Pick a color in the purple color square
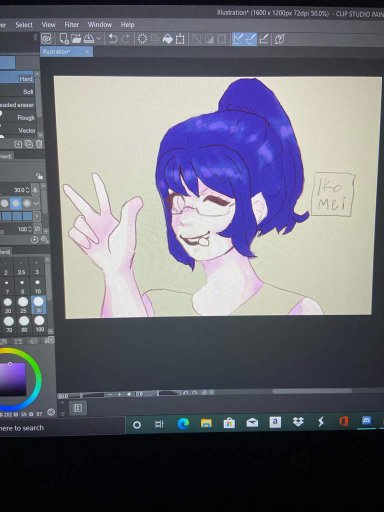 [x=13, y=379]
